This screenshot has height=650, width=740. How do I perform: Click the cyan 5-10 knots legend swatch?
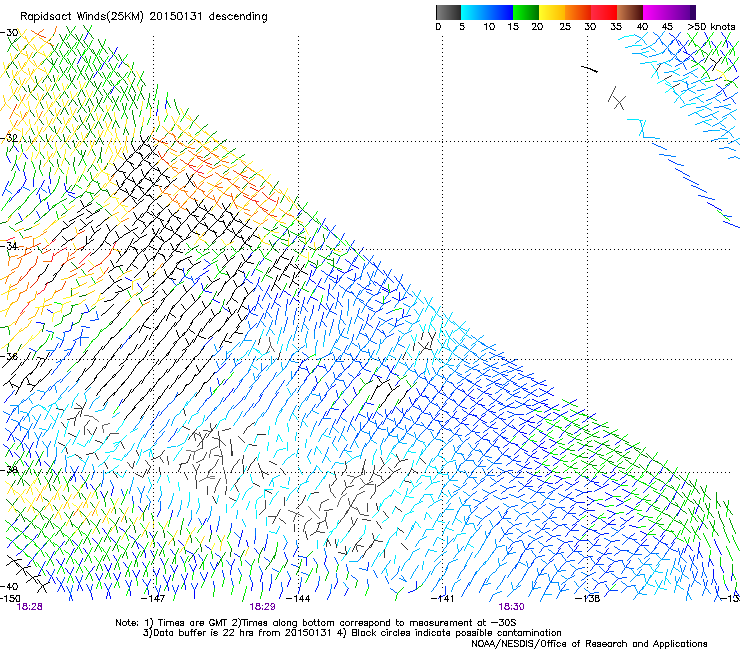(x=474, y=12)
